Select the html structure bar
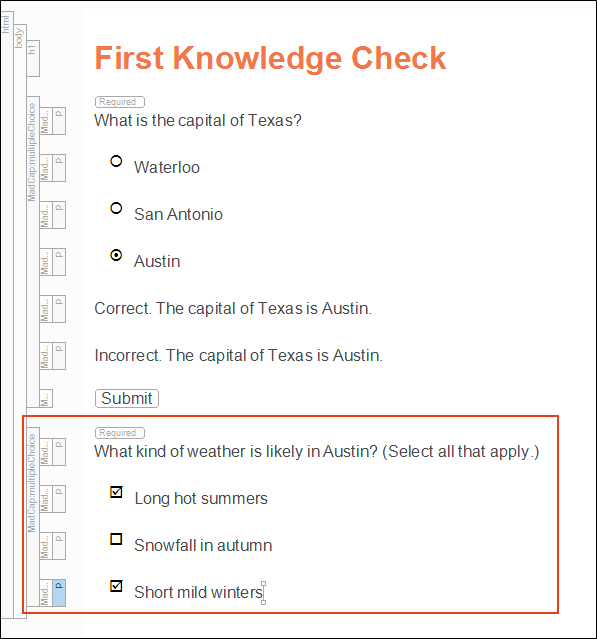Screen dimensions: 597x639 (x=7, y=314)
